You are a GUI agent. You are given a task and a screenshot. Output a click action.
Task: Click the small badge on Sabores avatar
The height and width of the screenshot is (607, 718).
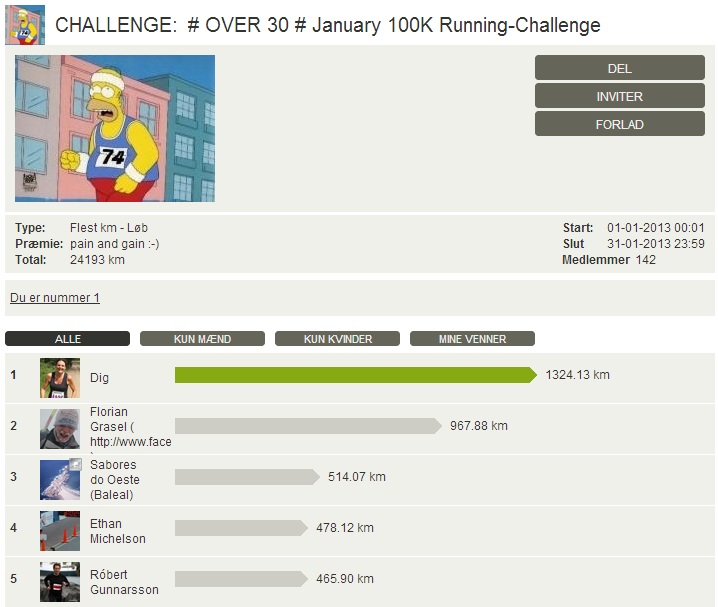pos(76,464)
